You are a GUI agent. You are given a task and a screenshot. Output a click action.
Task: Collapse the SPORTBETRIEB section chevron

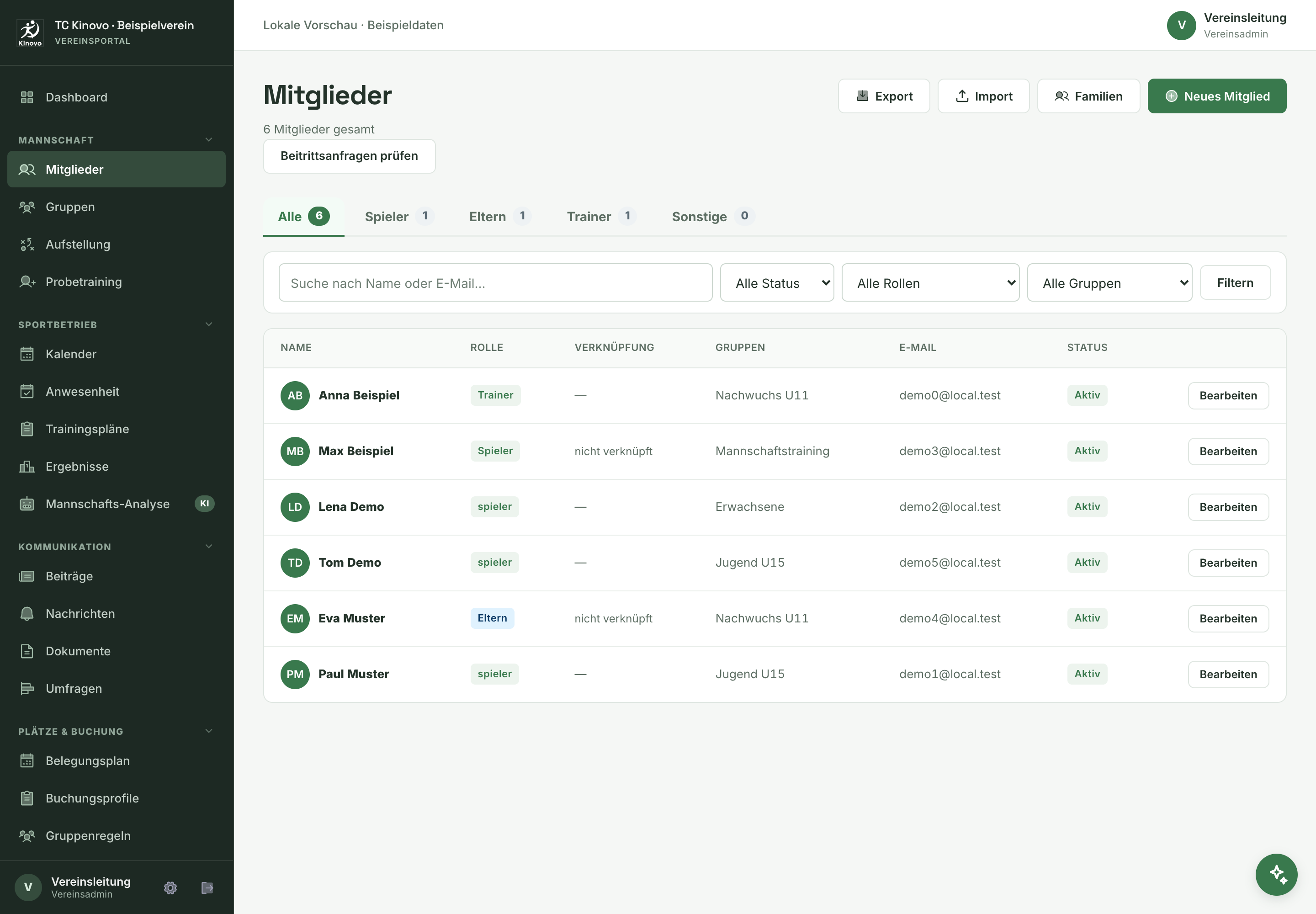(x=209, y=324)
